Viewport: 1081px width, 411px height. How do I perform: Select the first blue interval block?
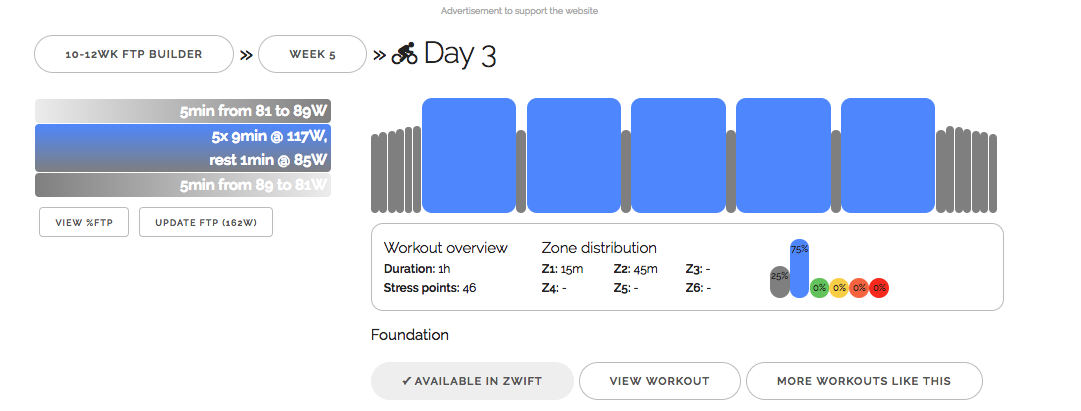point(469,155)
